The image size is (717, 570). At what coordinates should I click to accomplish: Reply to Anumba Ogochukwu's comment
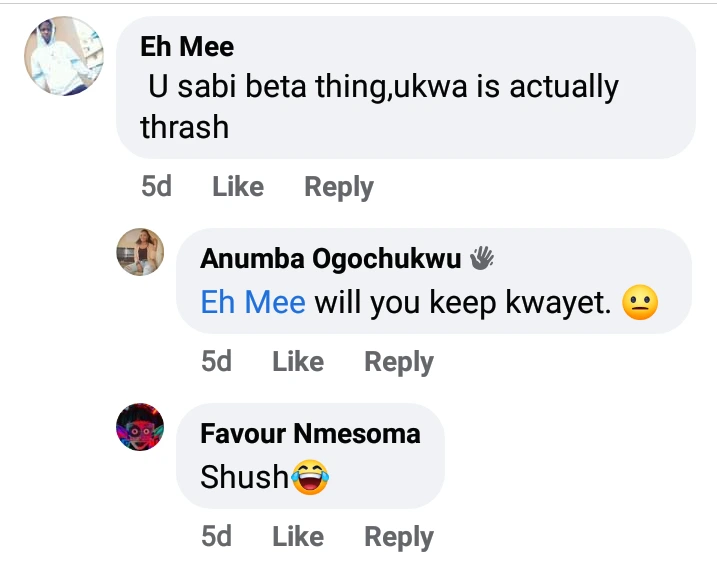[398, 362]
